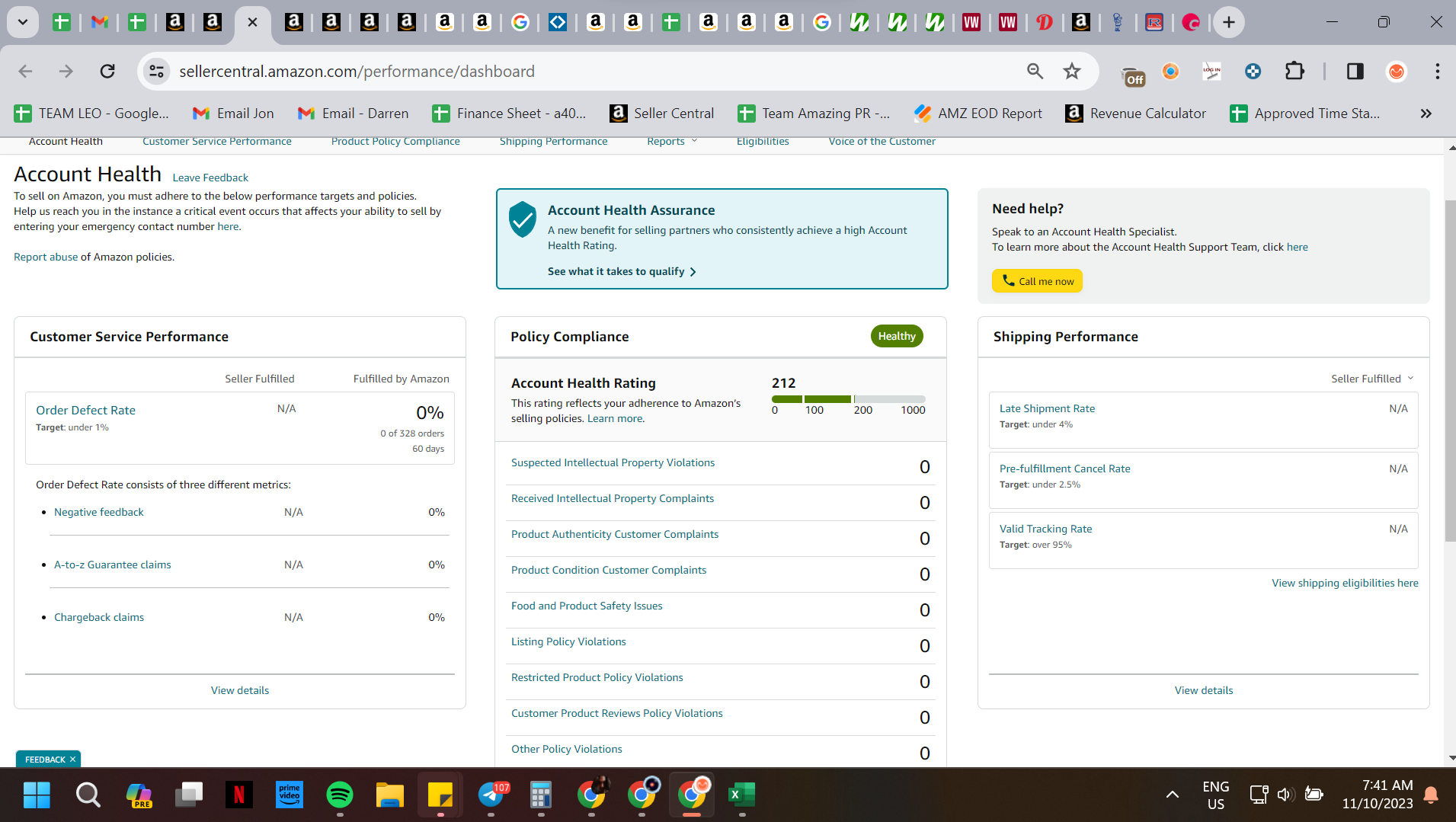Viewport: 1456px width, 822px height.
Task: Open the AMZ EOD Report bookmark
Action: [x=978, y=114]
